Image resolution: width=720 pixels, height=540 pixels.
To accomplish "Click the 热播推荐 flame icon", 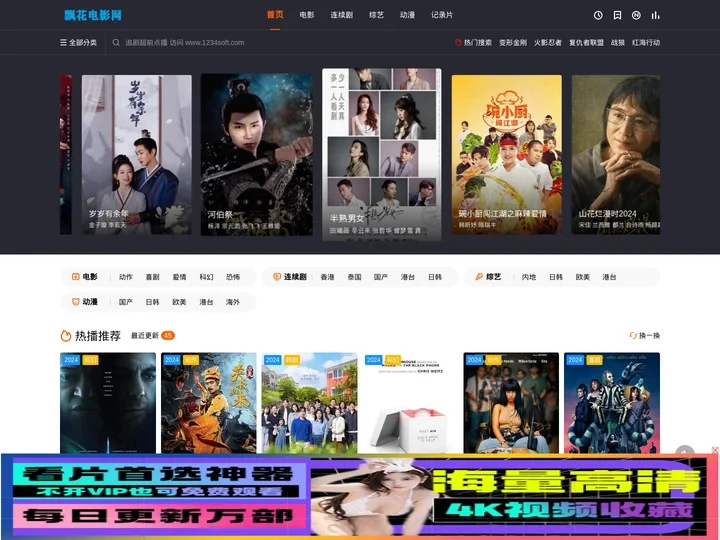I will point(66,336).
